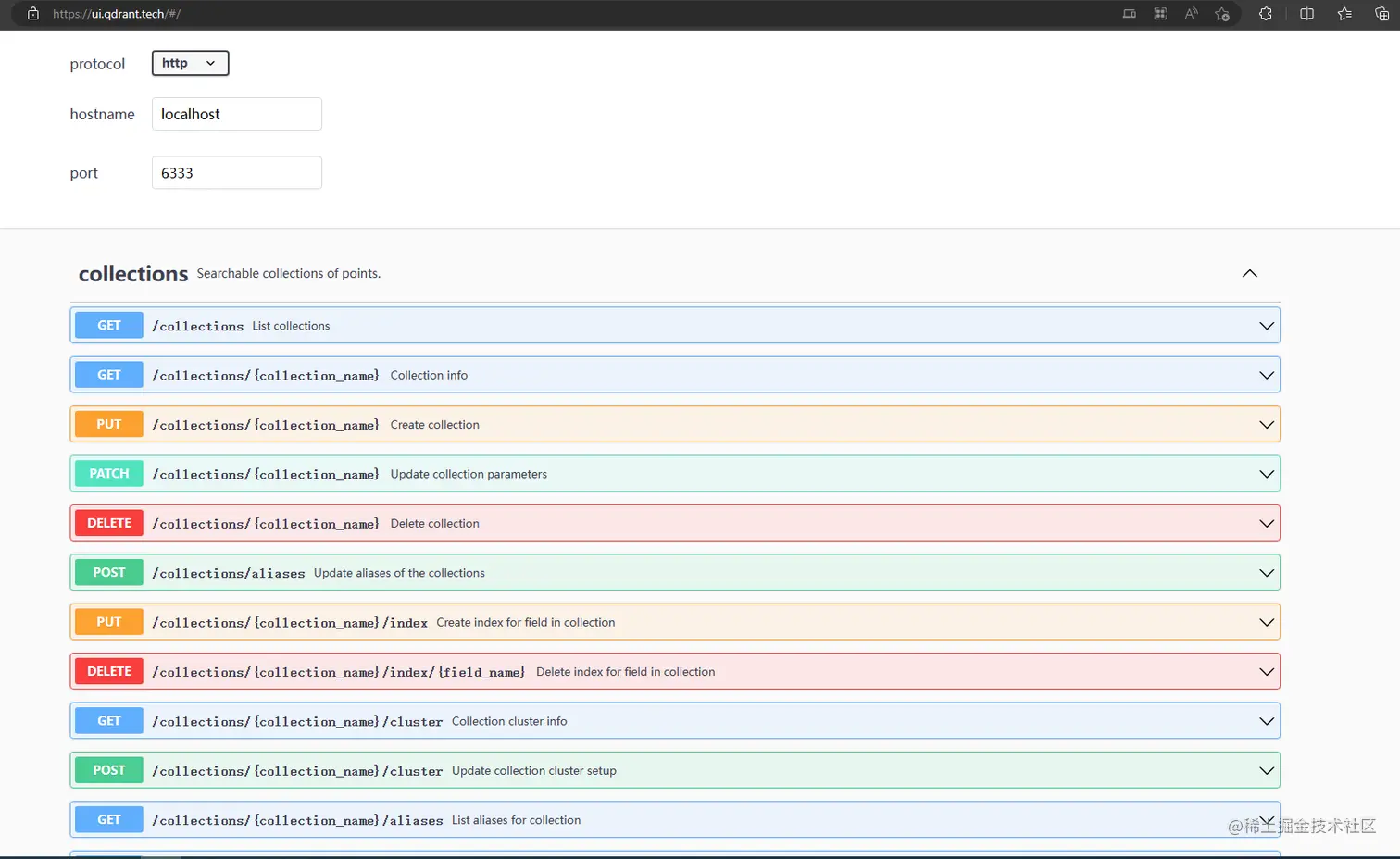
Task: Click the collections section heading
Action: [x=133, y=274]
